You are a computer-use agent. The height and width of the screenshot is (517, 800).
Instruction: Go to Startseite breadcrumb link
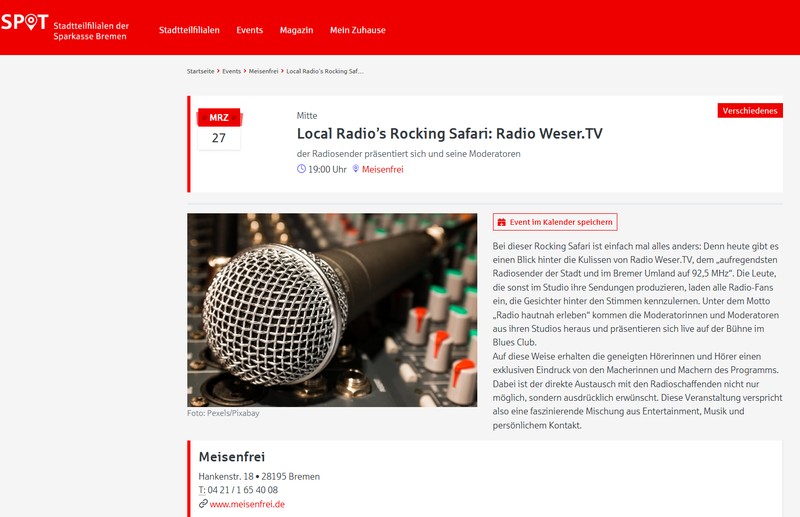[201, 71]
